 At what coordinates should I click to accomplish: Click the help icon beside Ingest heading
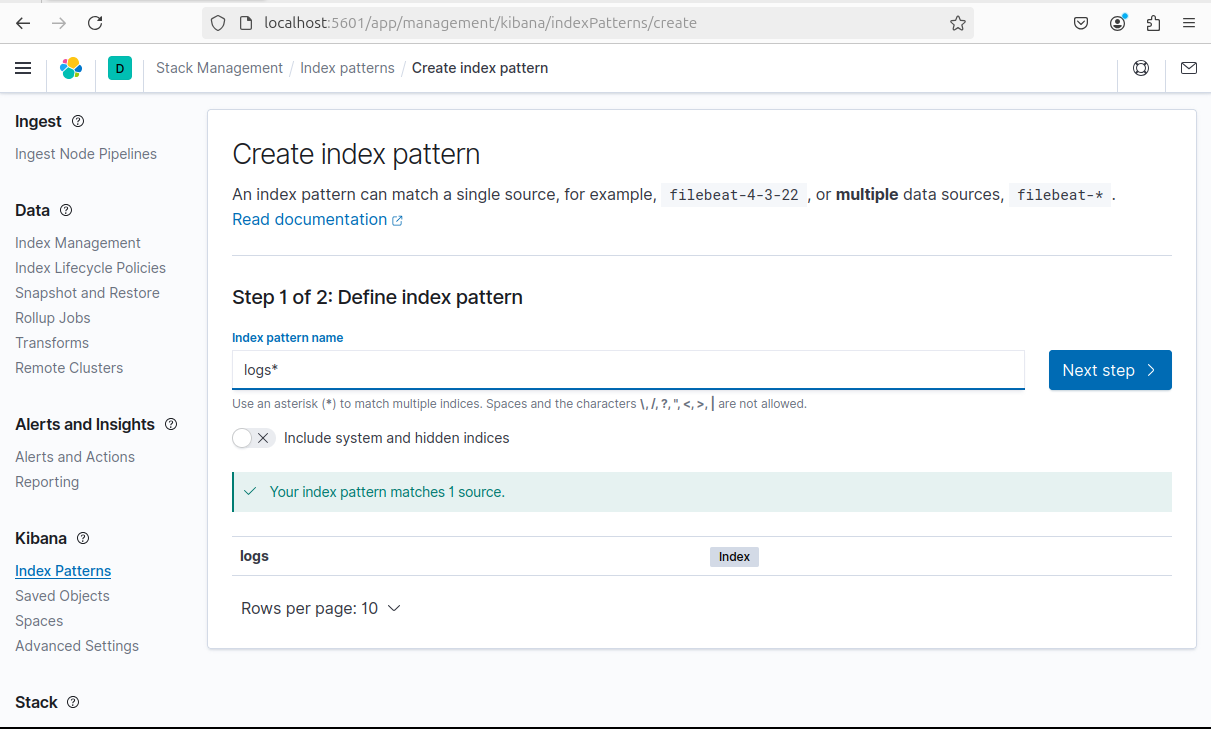click(78, 121)
